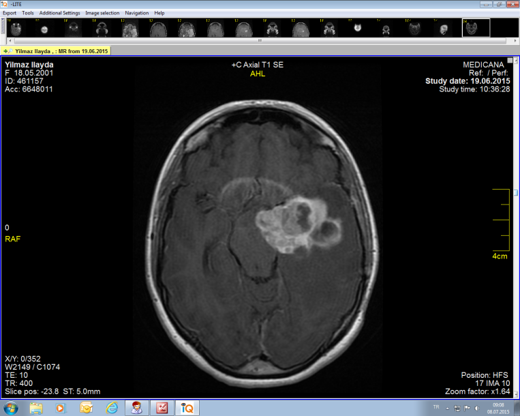This screenshot has width=520, height=416.
Task: Launch Windows Media Player from the taskbar
Action: [x=60, y=408]
